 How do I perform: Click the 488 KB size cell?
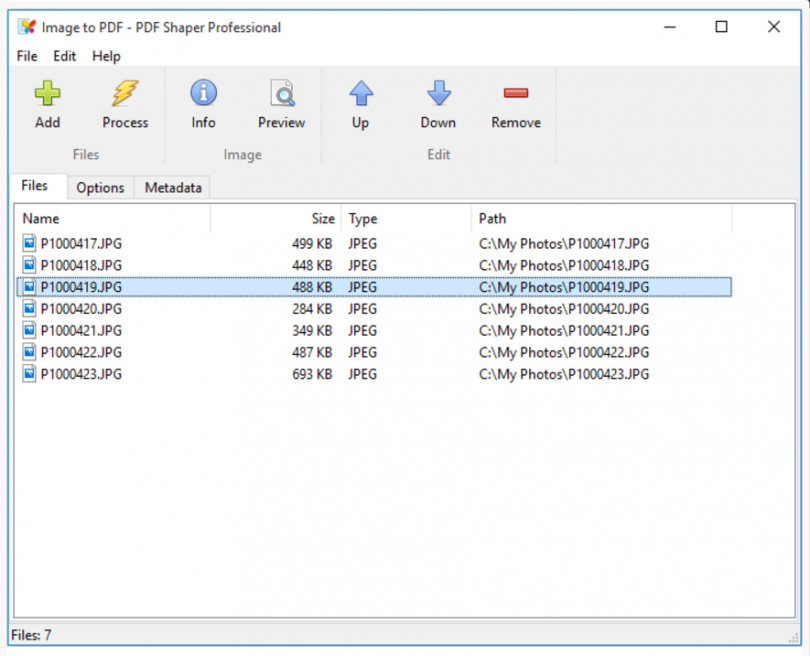312,287
